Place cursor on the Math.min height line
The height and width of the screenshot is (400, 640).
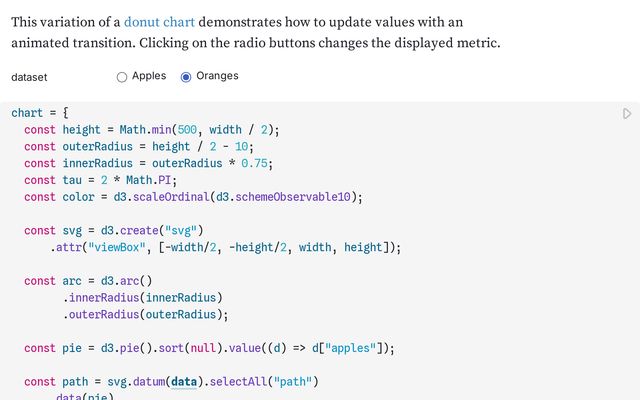pos(150,130)
